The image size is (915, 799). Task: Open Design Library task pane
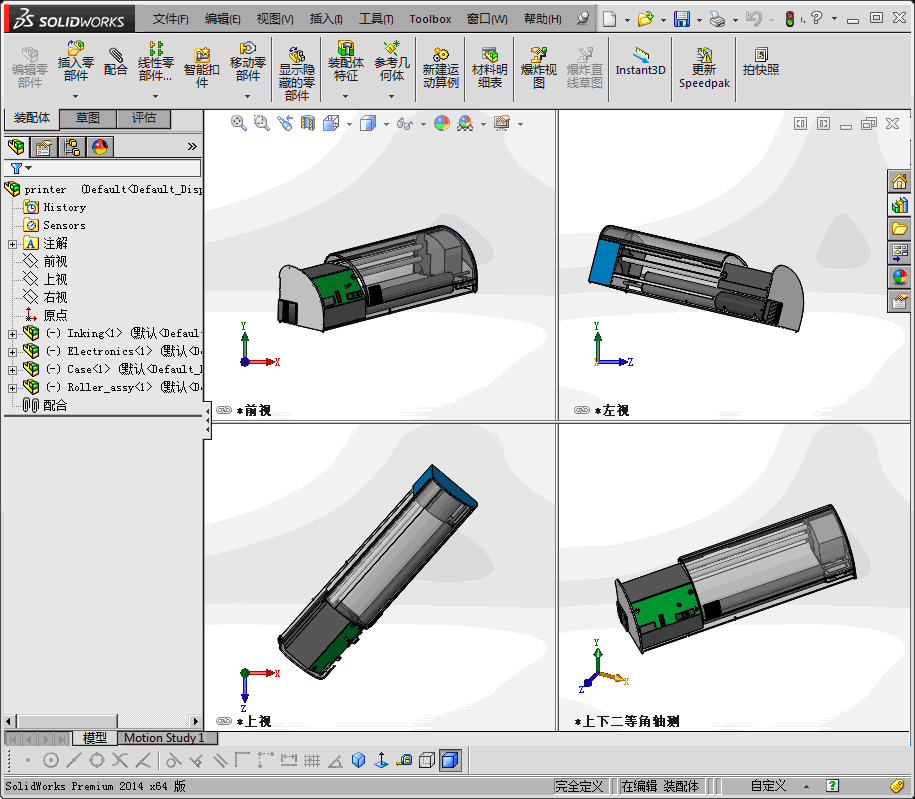[x=899, y=205]
